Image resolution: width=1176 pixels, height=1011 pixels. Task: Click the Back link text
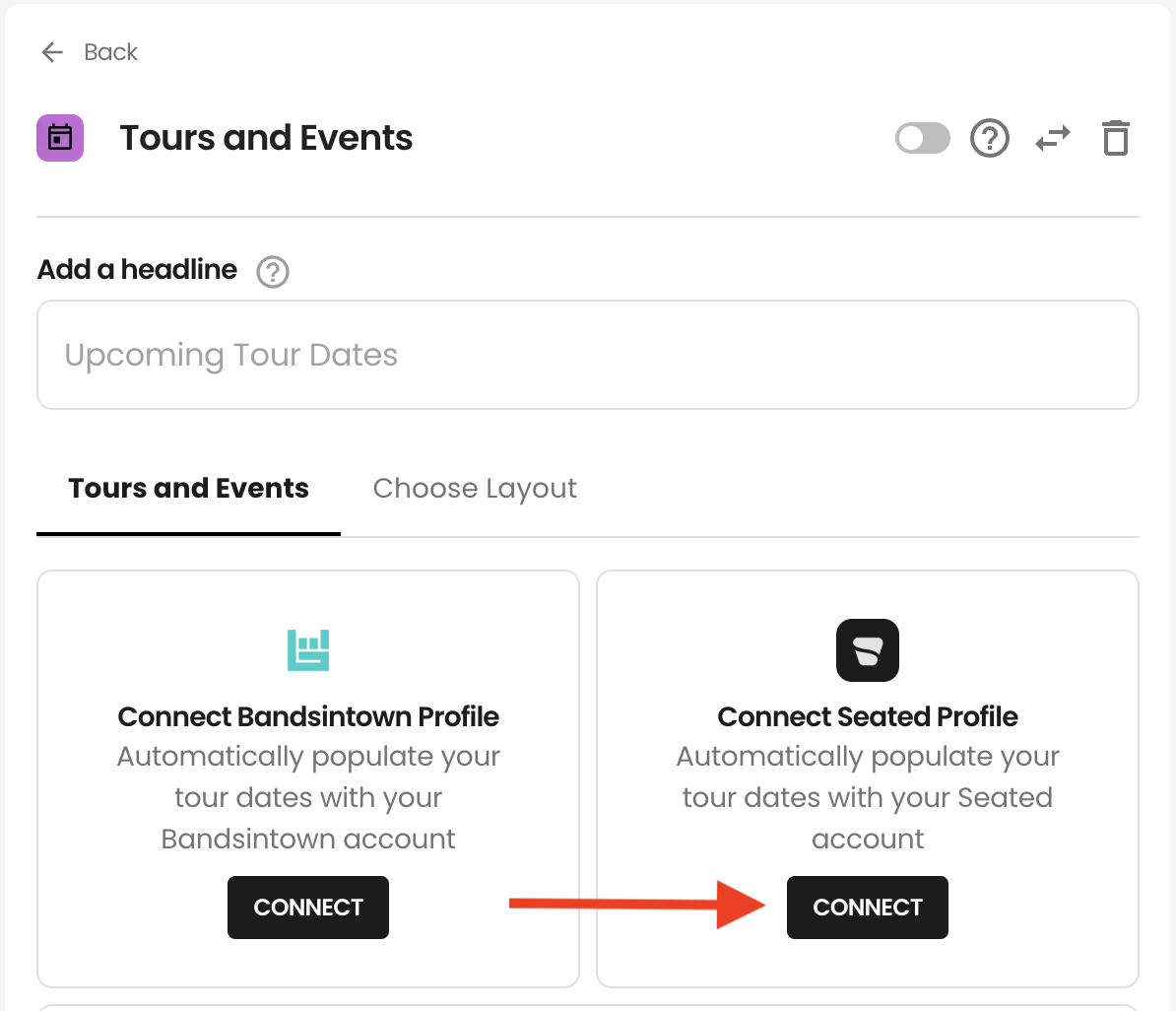(x=111, y=52)
